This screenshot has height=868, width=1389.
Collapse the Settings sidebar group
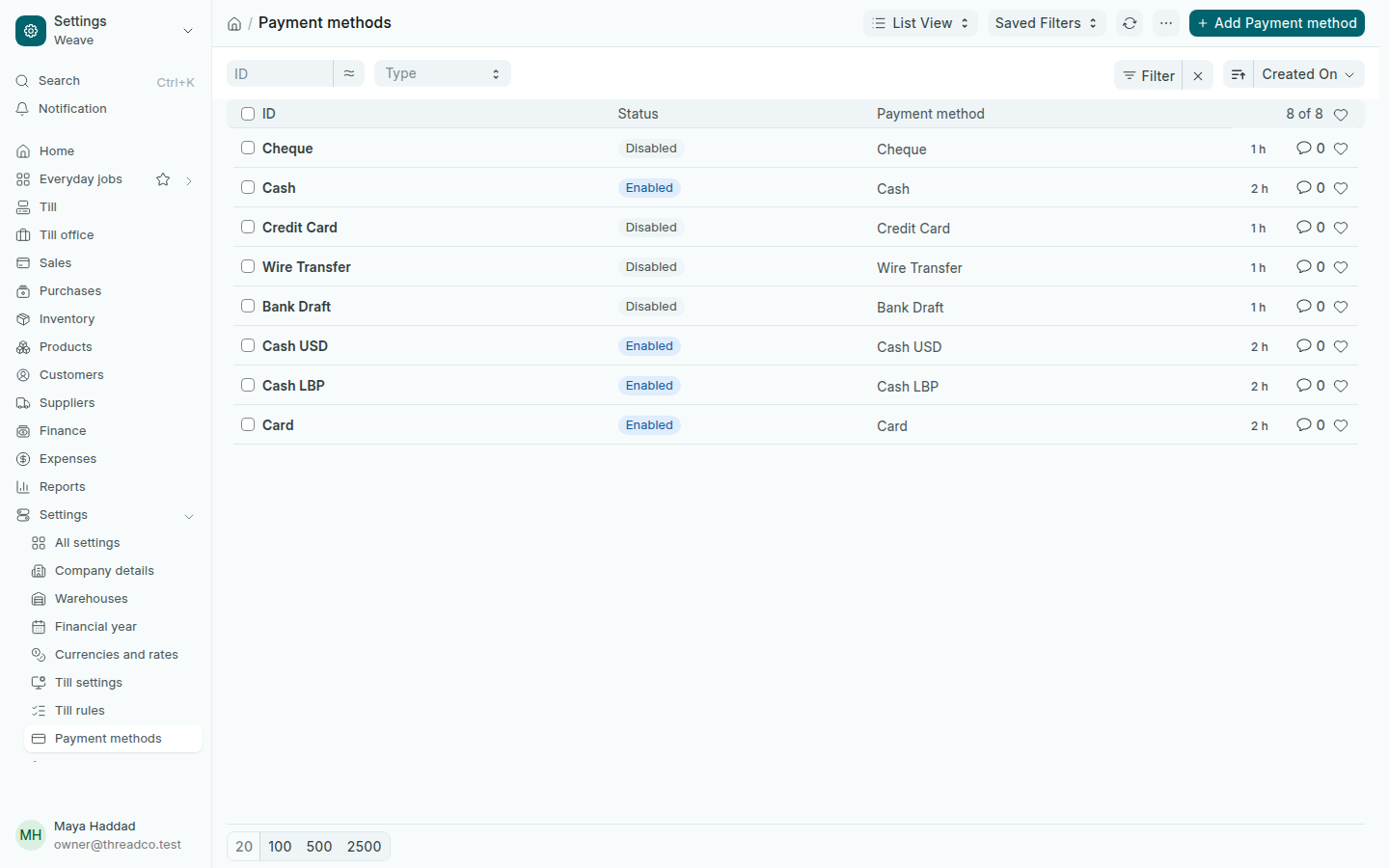click(x=189, y=516)
